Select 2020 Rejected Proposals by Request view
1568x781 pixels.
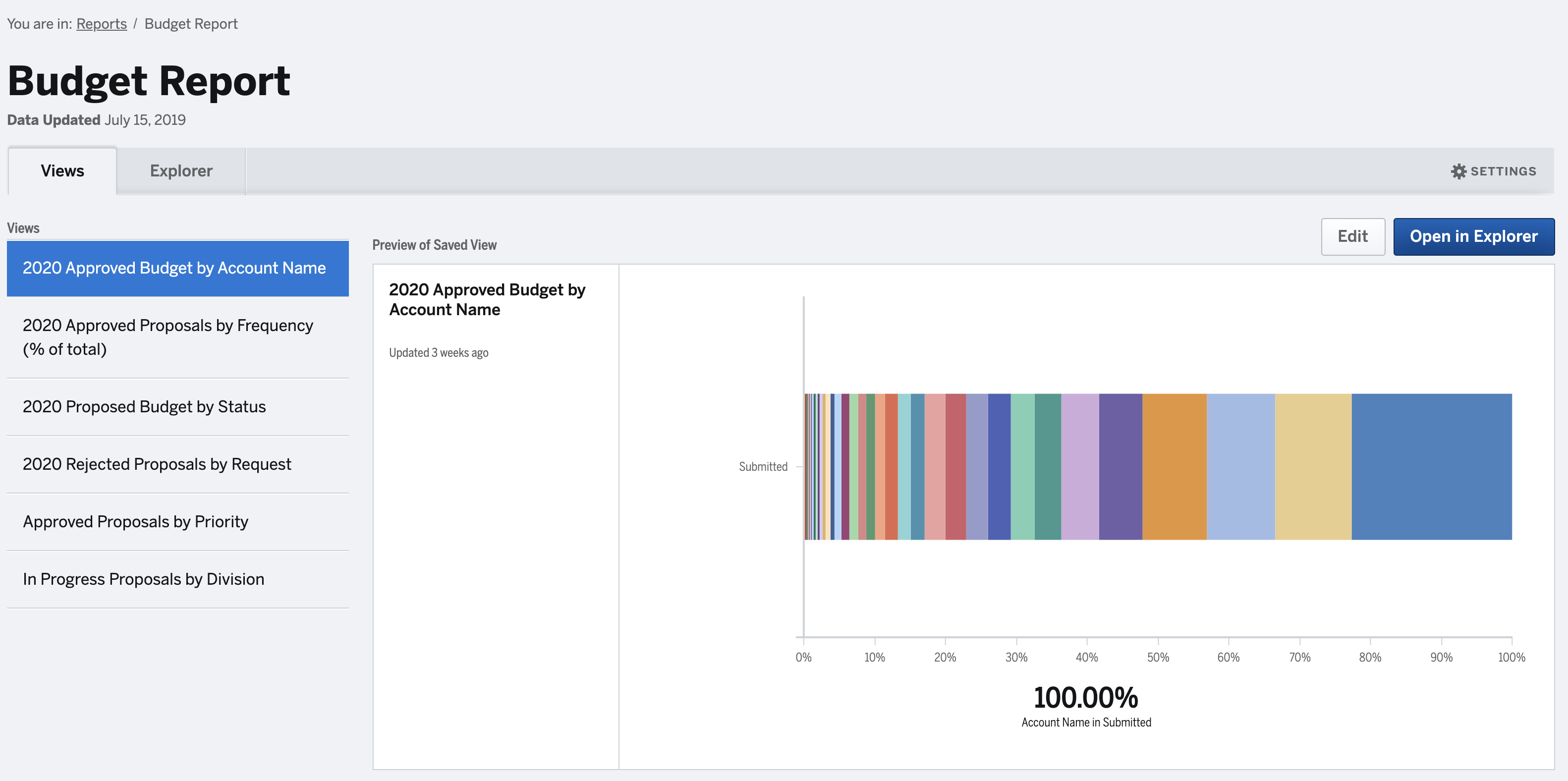(157, 464)
